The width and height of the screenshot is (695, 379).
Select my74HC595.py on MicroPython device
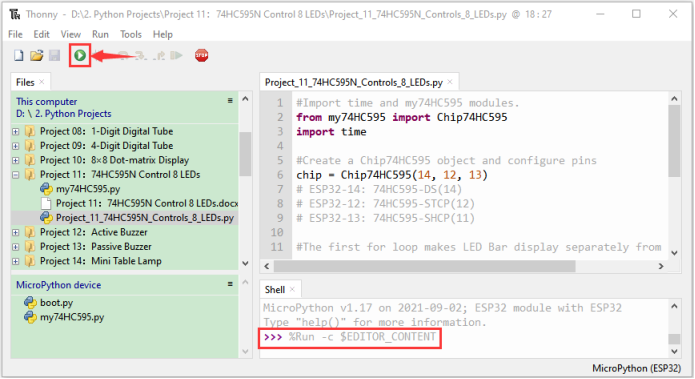tap(72, 317)
